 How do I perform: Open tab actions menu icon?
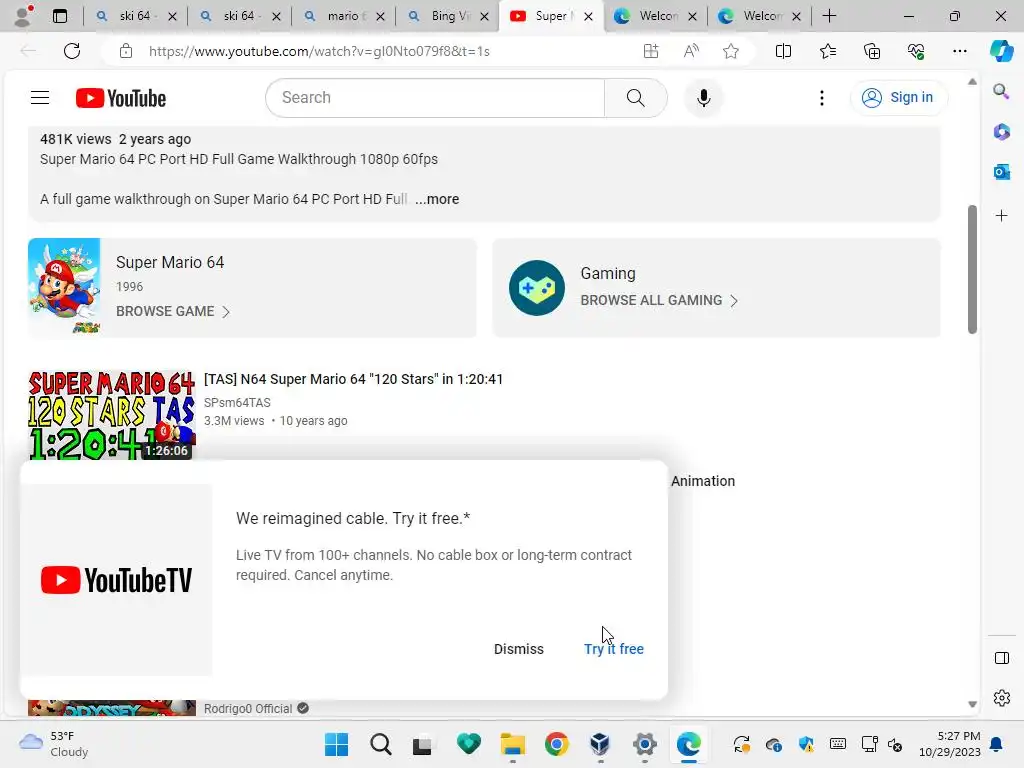tap(60, 16)
